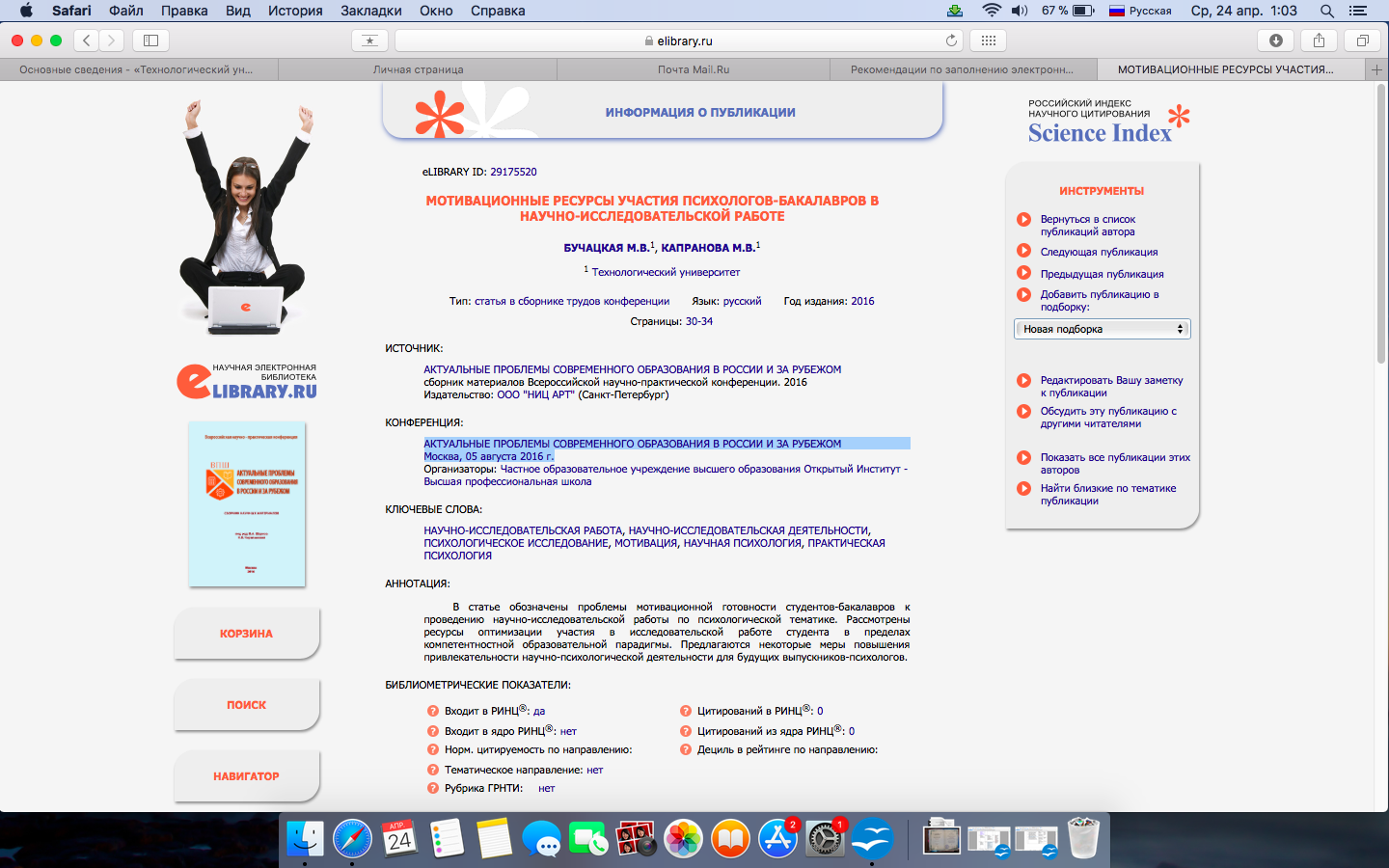Open the Top Sites grid button
Viewport: 1389px width, 868px height.
click(x=988, y=41)
